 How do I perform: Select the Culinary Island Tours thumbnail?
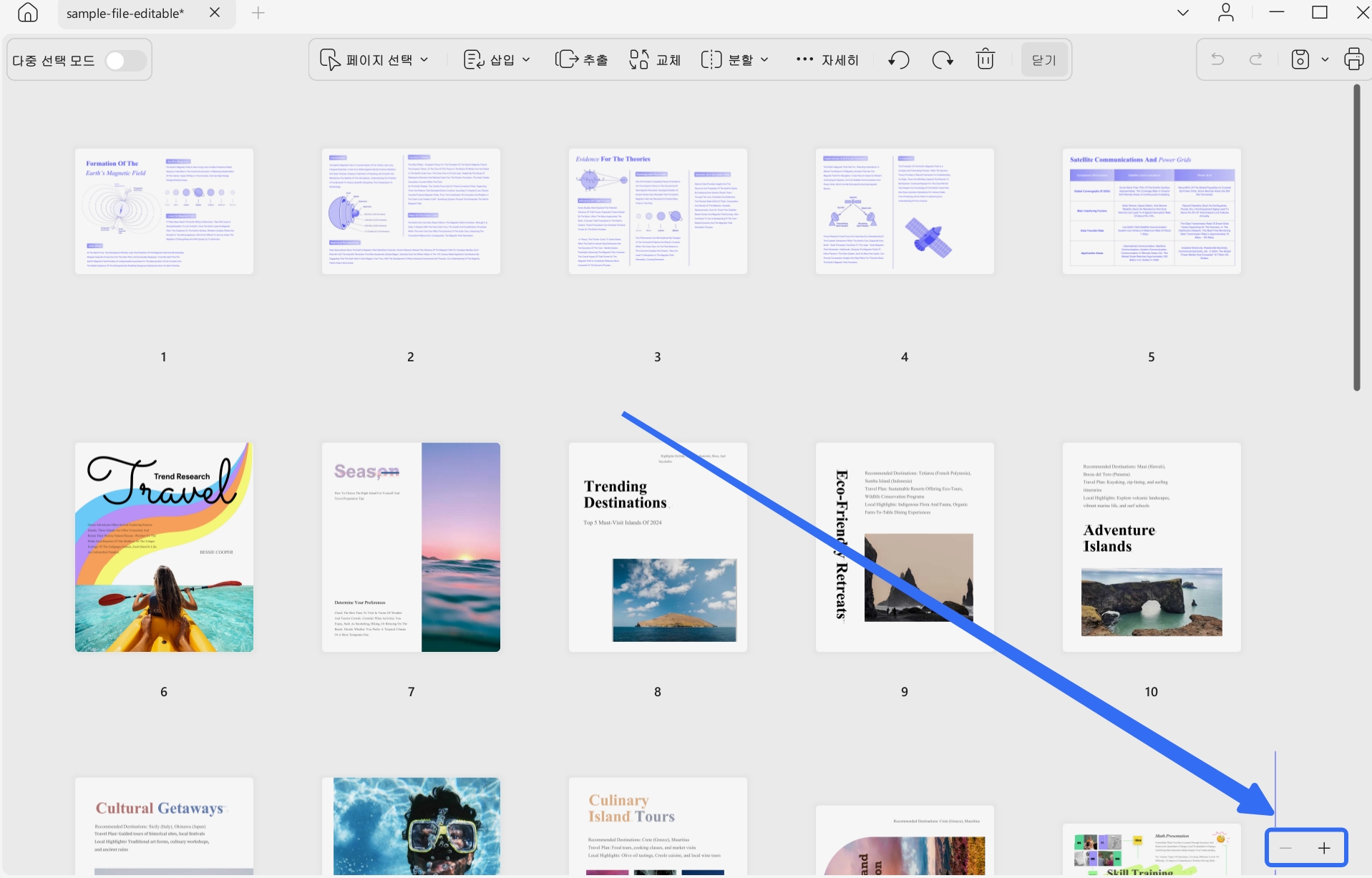click(658, 826)
